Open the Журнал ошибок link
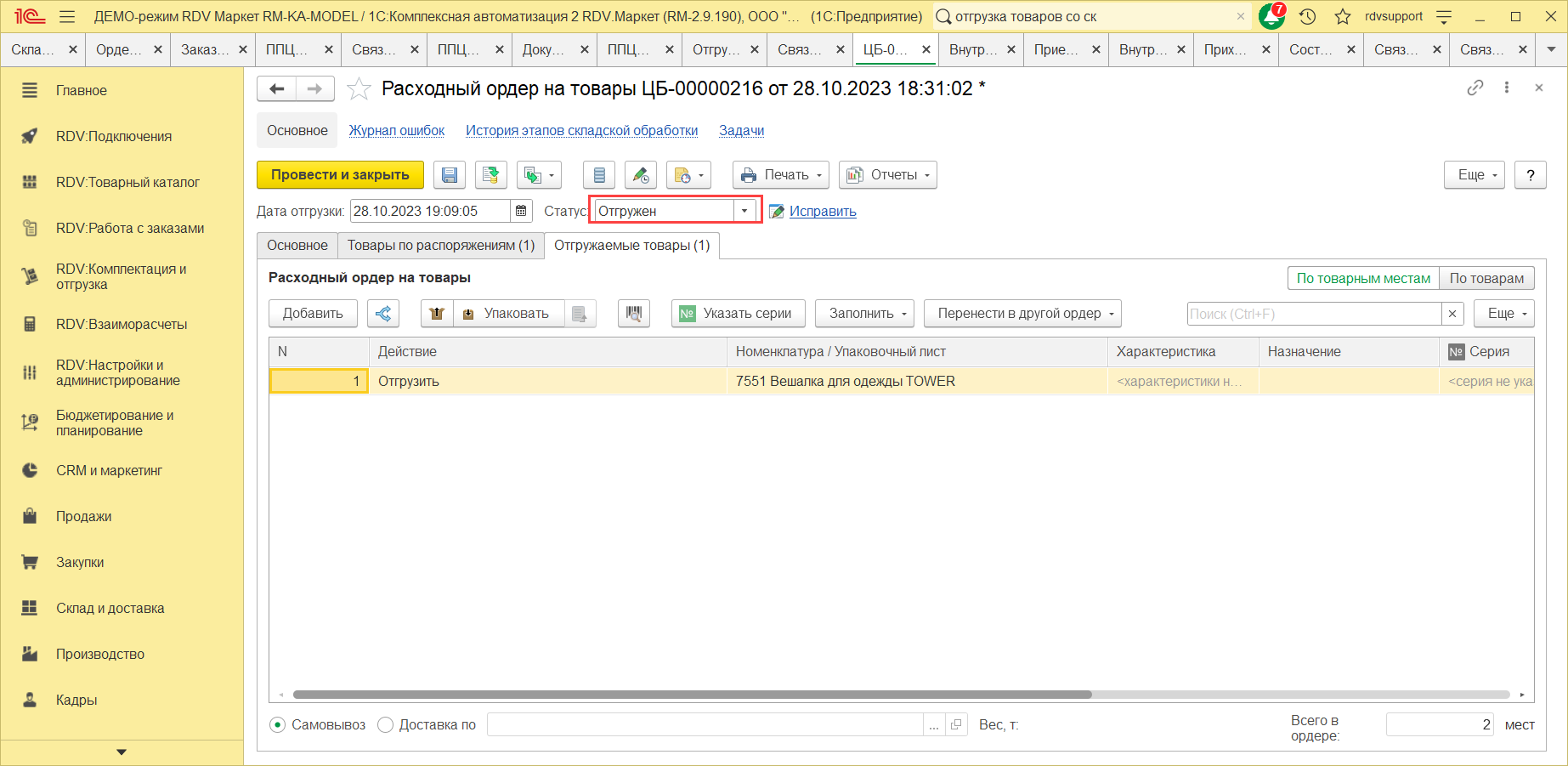The width and height of the screenshot is (1568, 766). coord(397,130)
